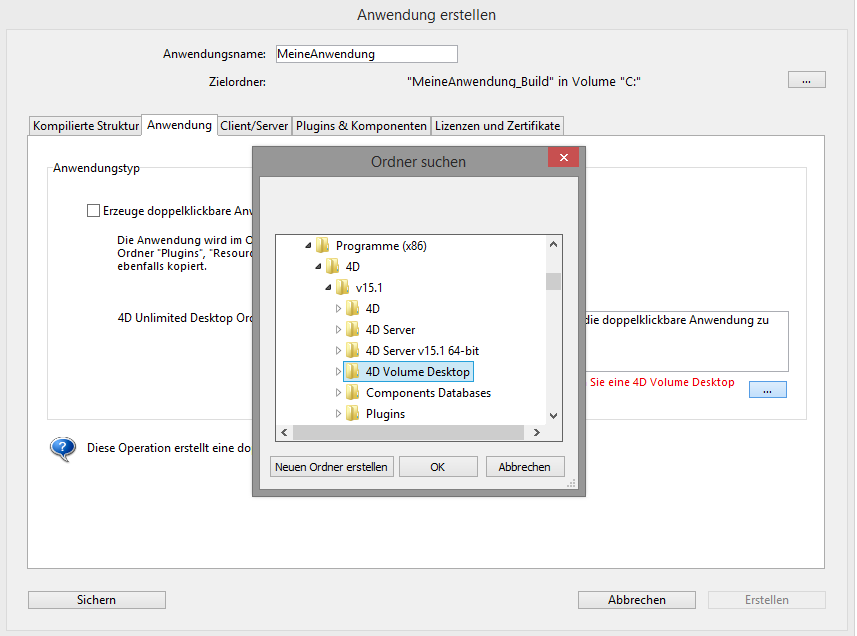The width and height of the screenshot is (857, 636).
Task: Click the blue question mark help icon
Action: point(63,448)
